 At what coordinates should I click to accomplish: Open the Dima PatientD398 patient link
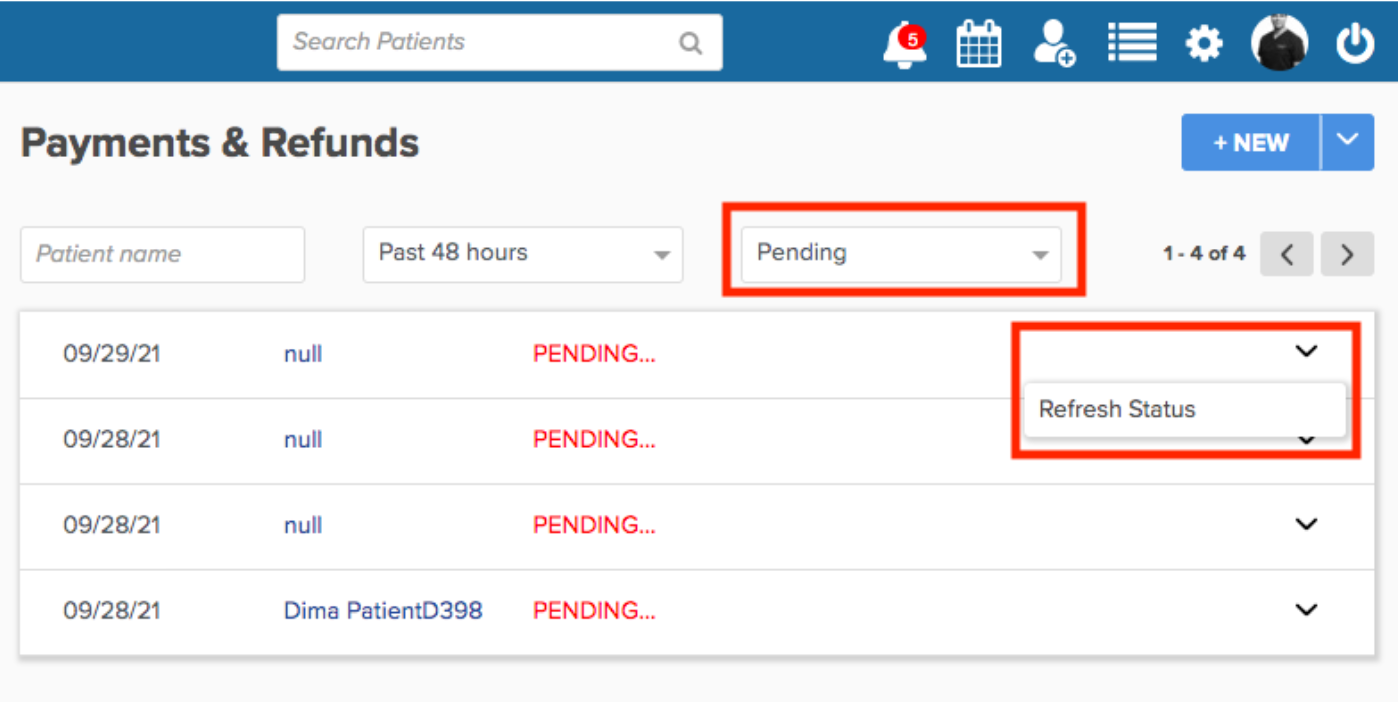pos(383,610)
